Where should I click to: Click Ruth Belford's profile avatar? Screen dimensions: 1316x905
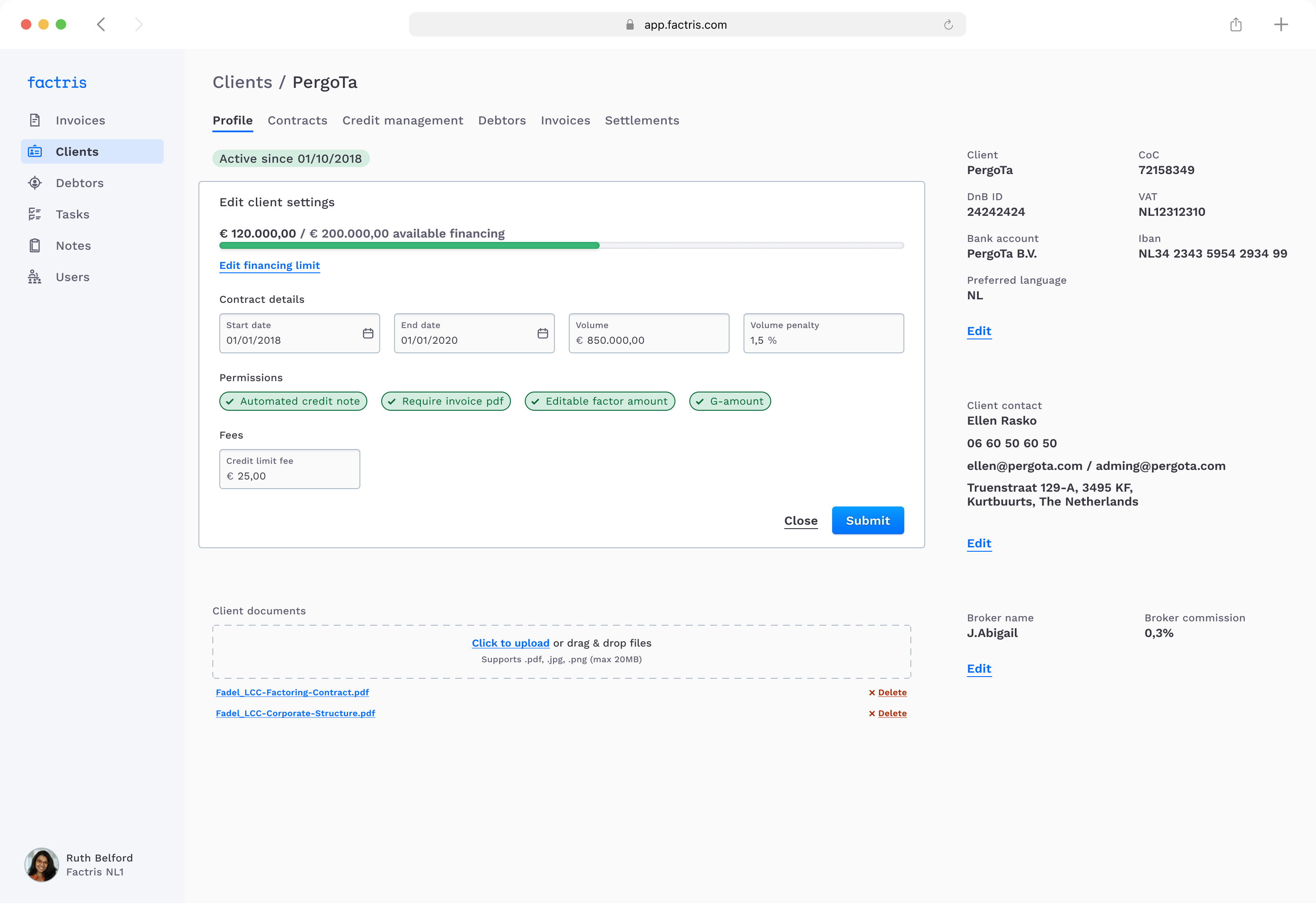click(x=41, y=865)
